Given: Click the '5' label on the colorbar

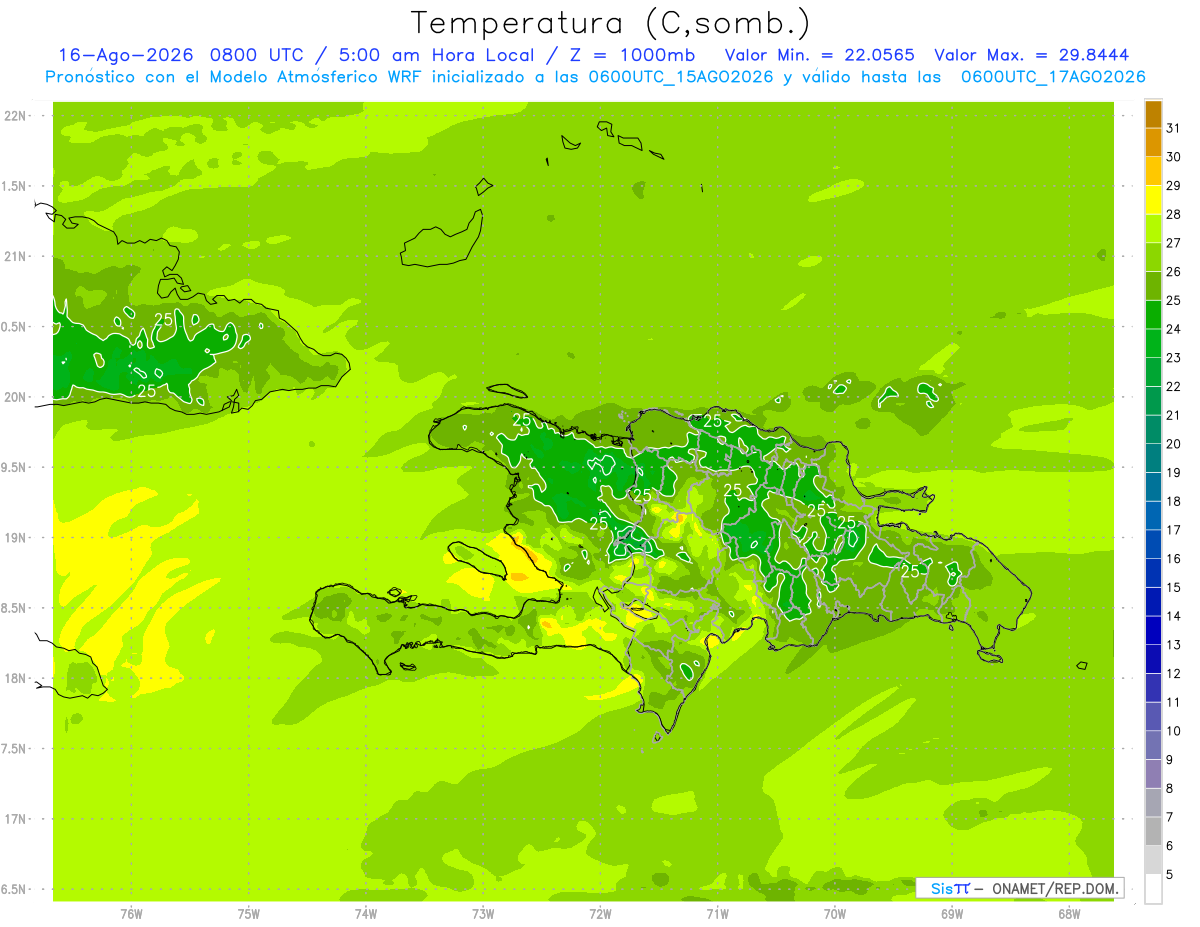Looking at the screenshot, I should 1170,874.
